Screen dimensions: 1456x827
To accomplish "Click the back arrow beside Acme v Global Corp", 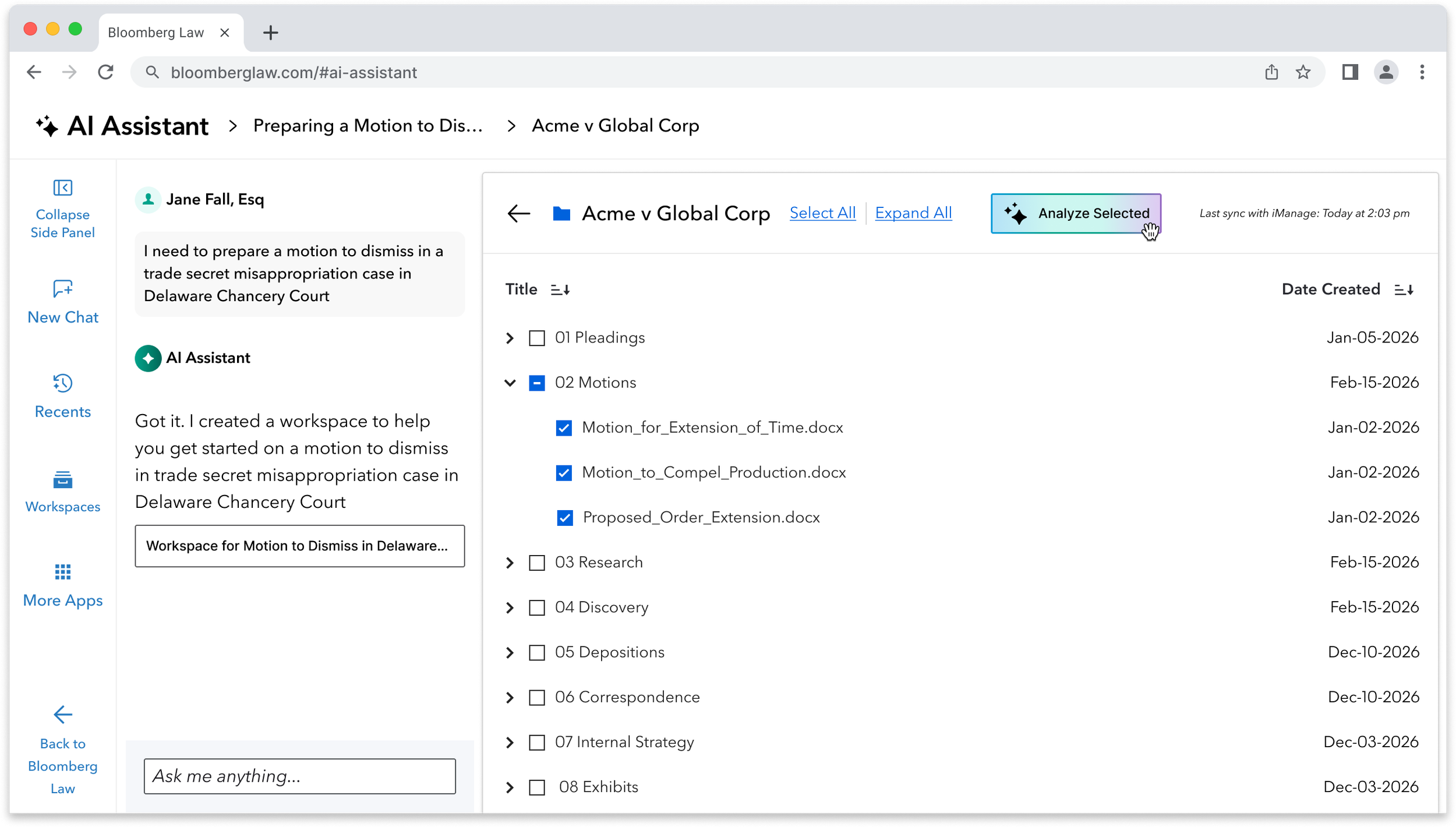I will pos(518,213).
